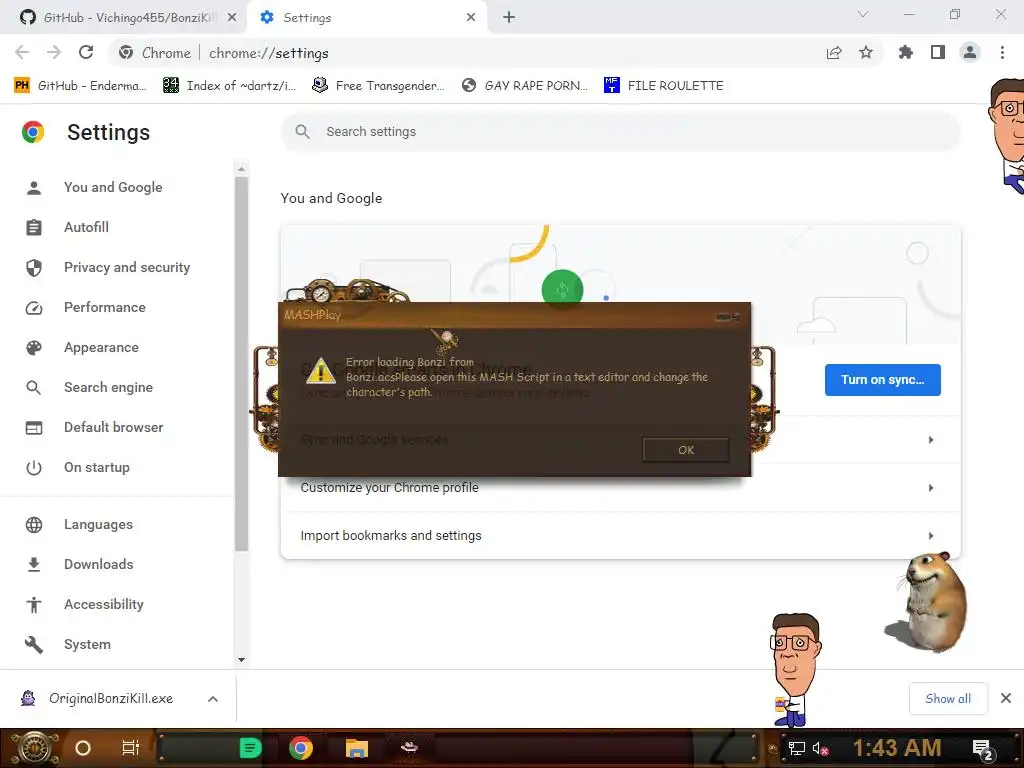Viewport: 1024px width, 768px height.
Task: Open System settings
Action: click(x=87, y=645)
